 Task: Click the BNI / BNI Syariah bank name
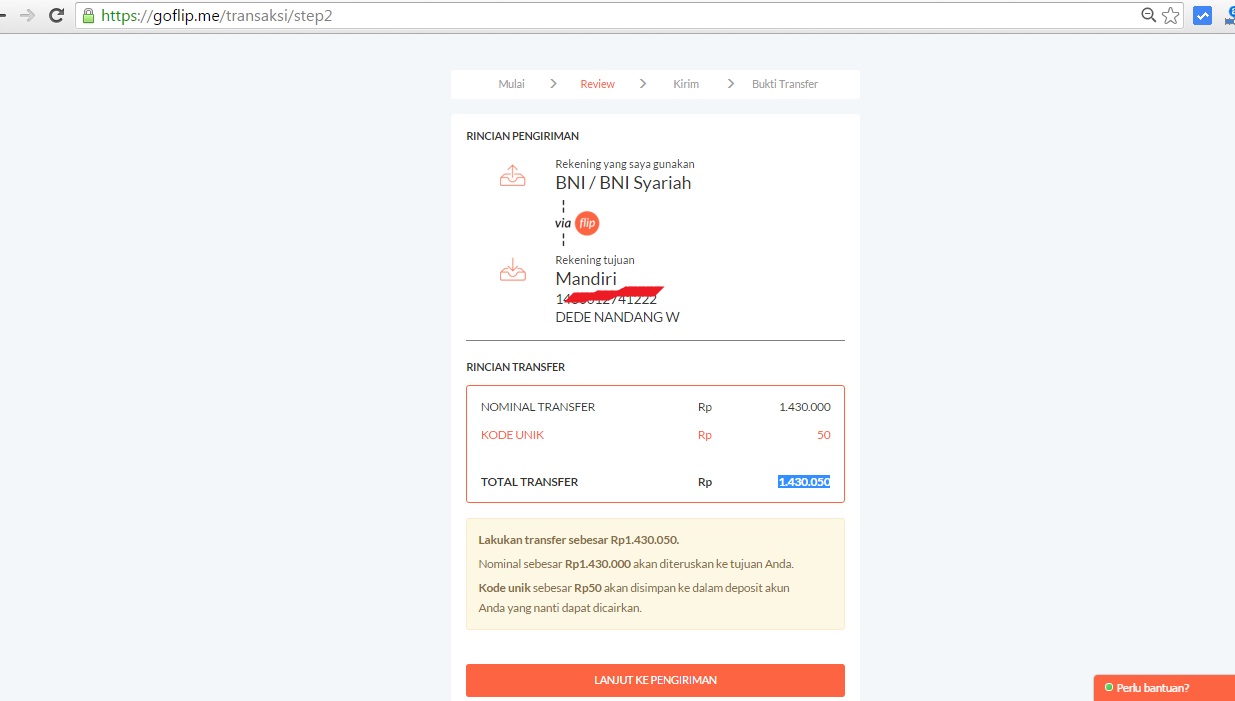pyautogui.click(x=623, y=183)
